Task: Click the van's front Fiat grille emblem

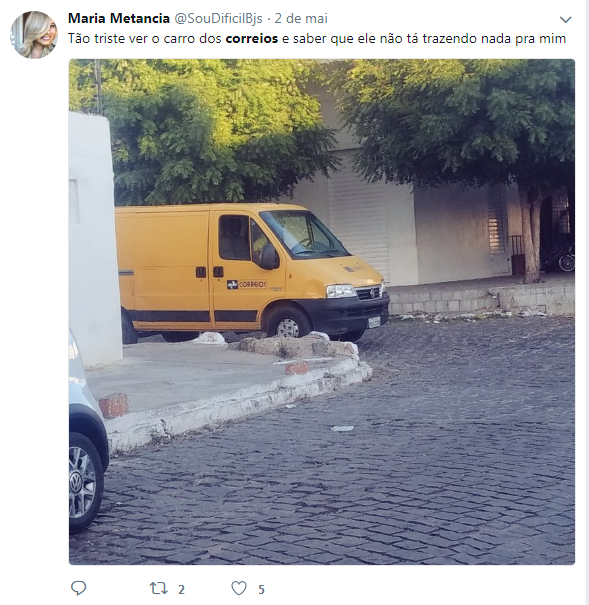Action: 373,293
